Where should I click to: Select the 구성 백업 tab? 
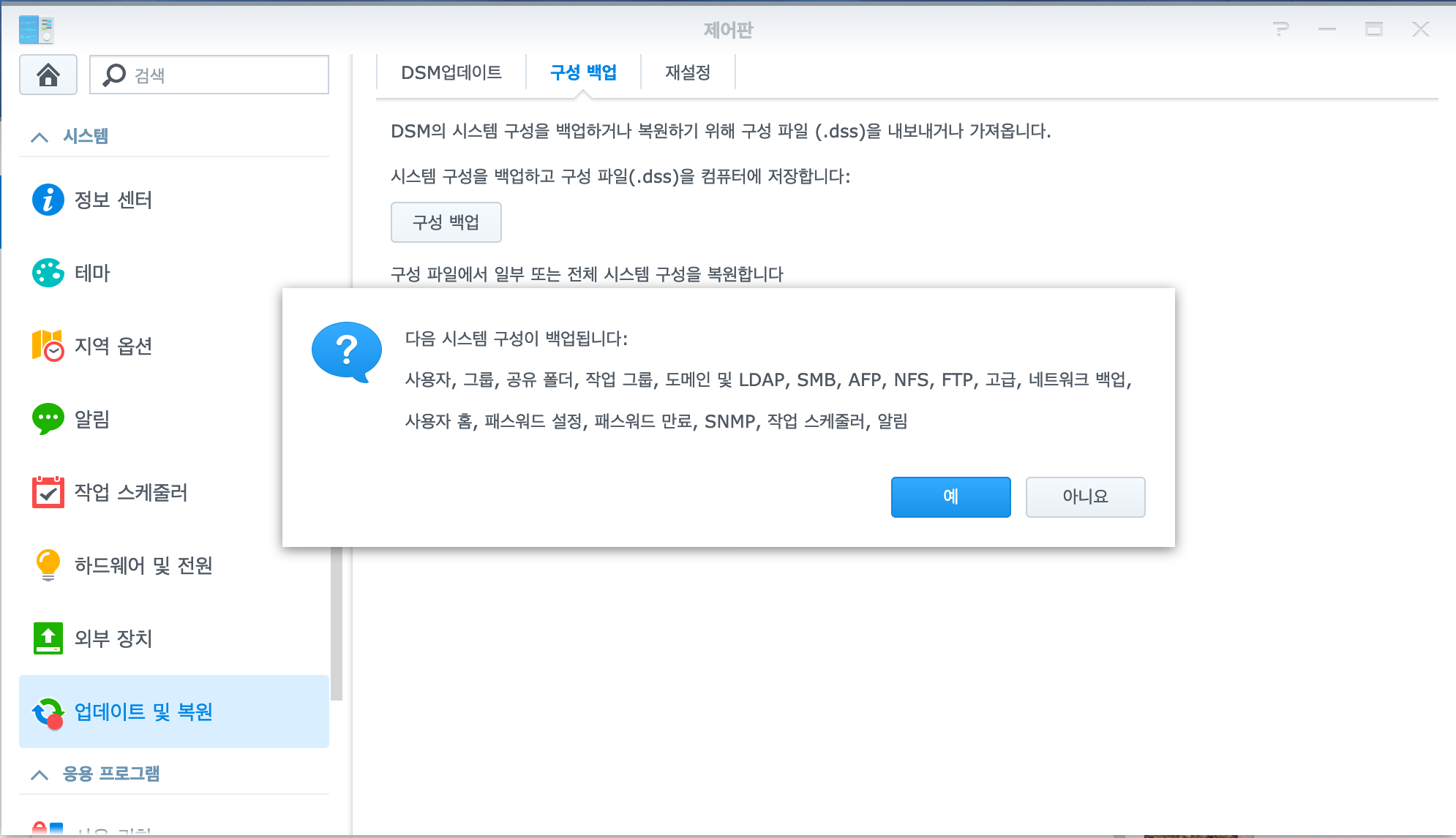tap(583, 72)
